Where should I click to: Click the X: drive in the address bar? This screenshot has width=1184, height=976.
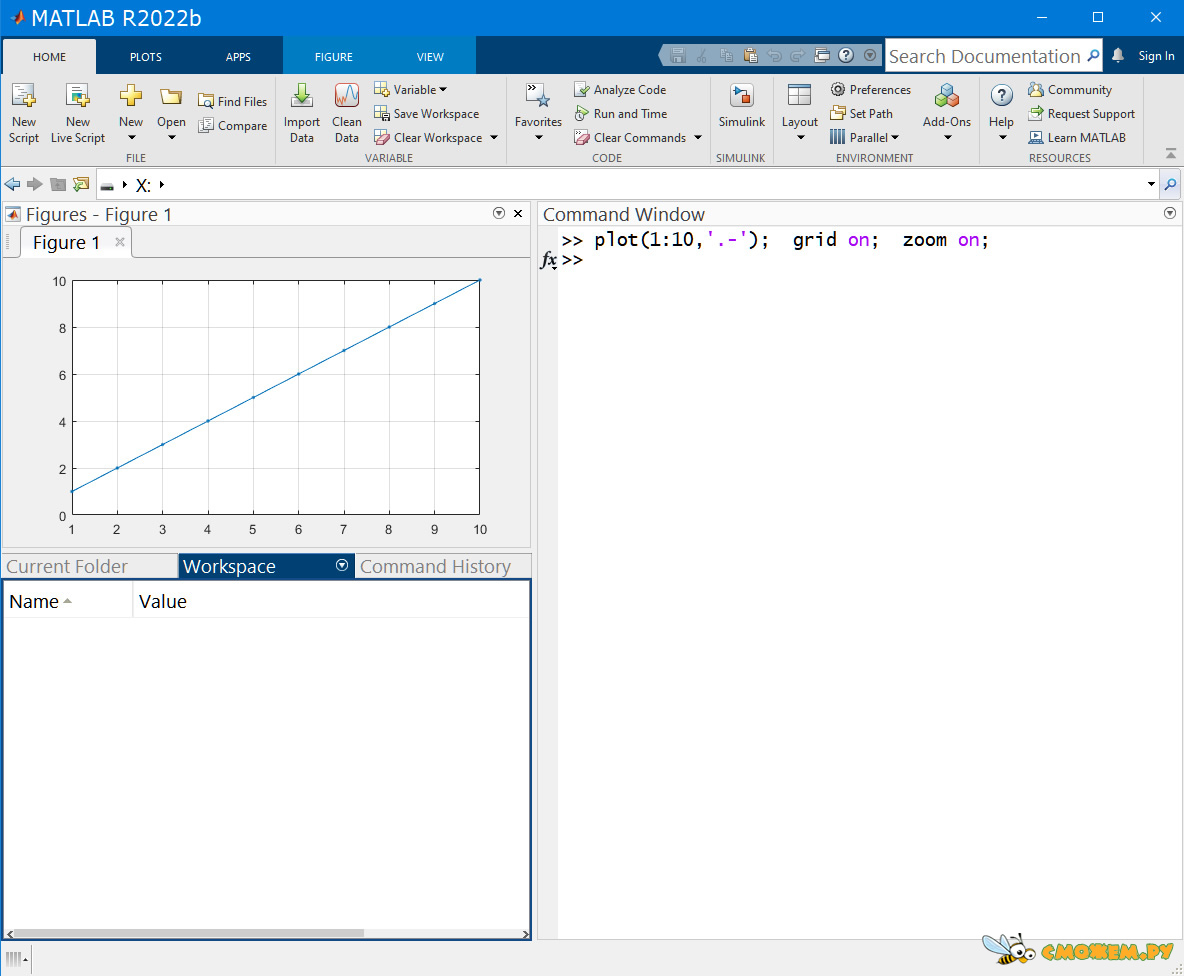click(143, 185)
